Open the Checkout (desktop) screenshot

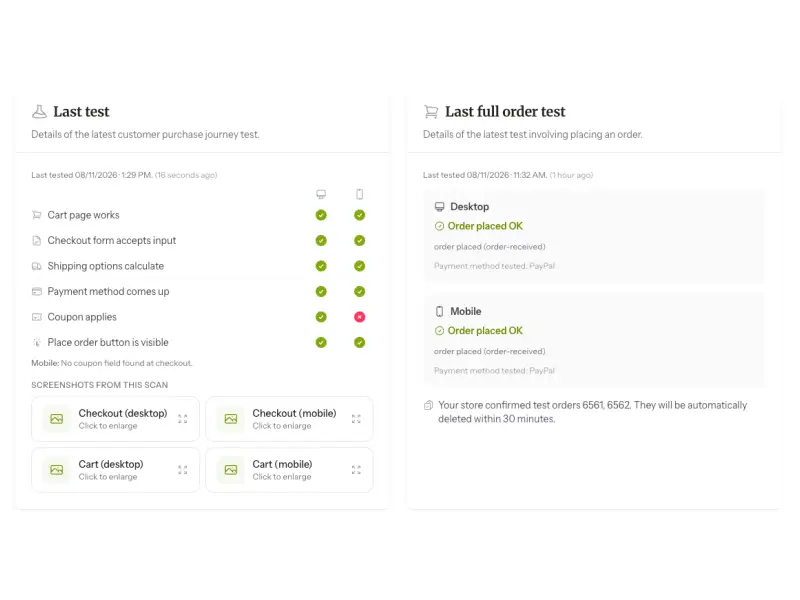[115, 419]
